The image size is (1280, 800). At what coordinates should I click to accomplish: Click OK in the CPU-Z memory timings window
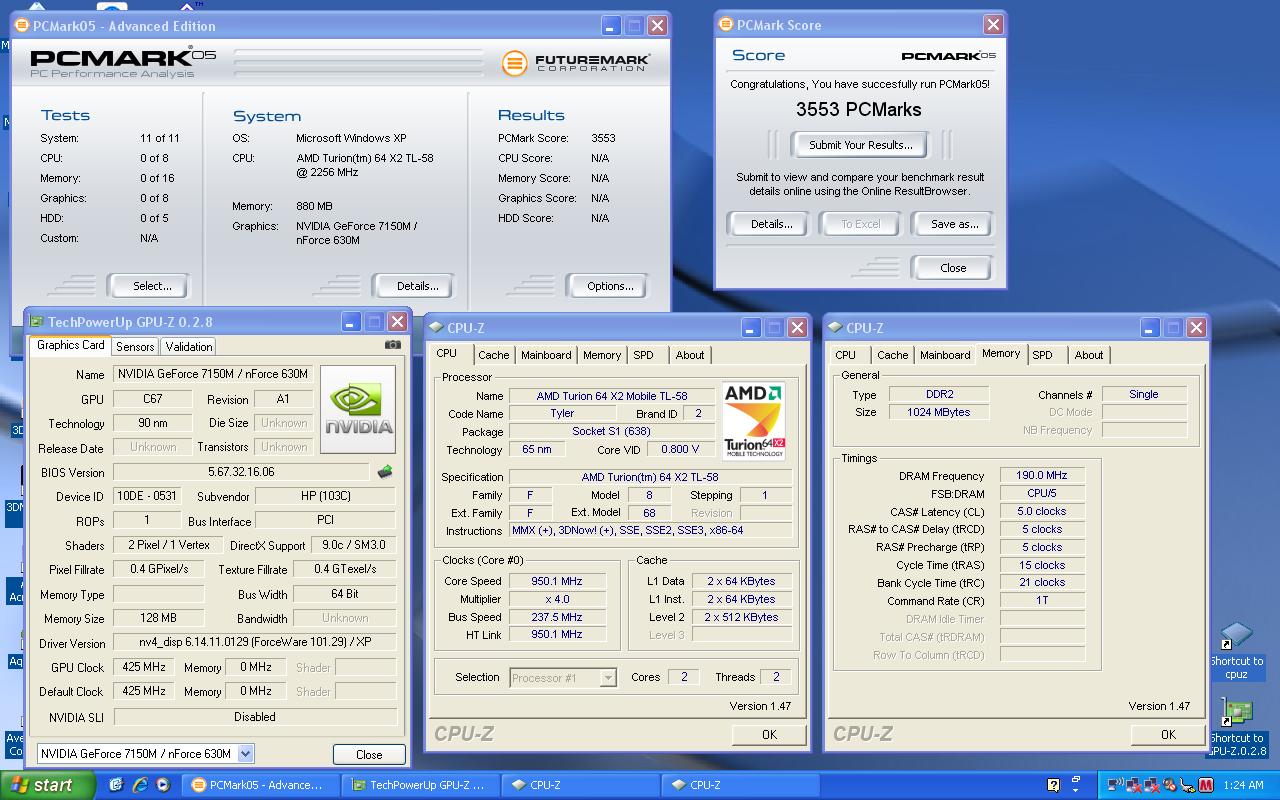tap(1168, 734)
